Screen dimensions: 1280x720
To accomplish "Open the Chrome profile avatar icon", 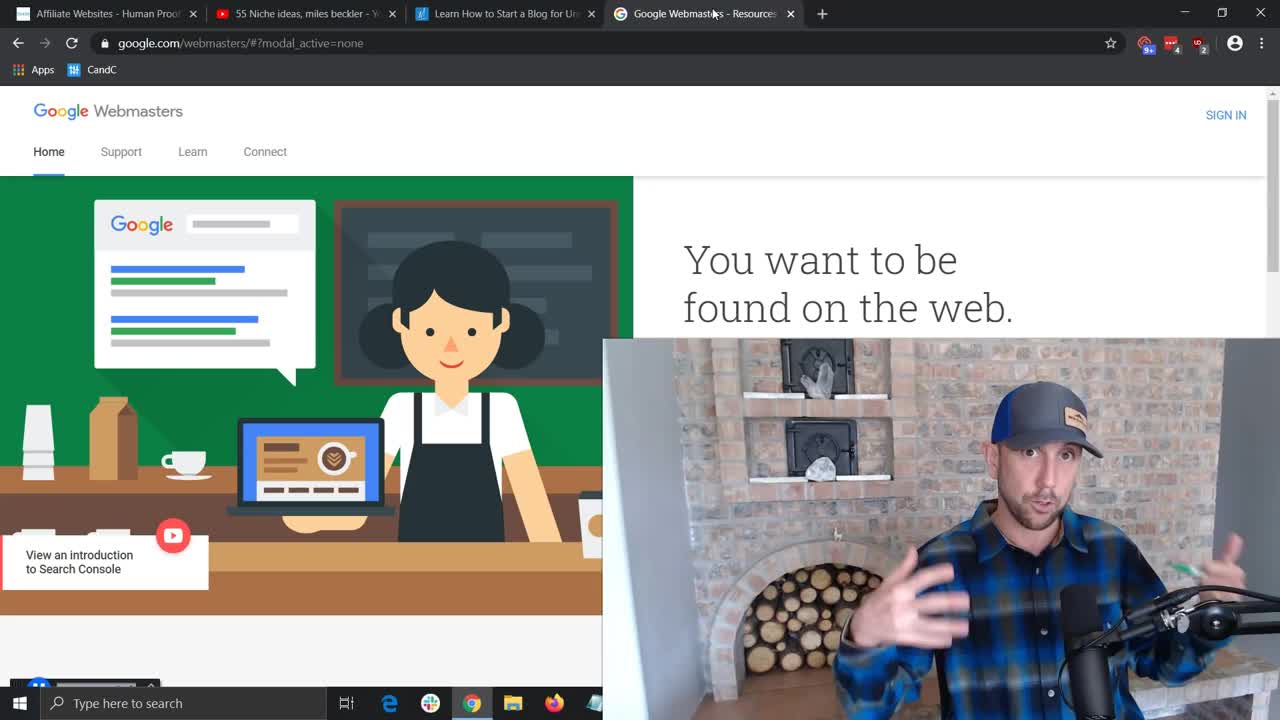I will pyautogui.click(x=1235, y=43).
